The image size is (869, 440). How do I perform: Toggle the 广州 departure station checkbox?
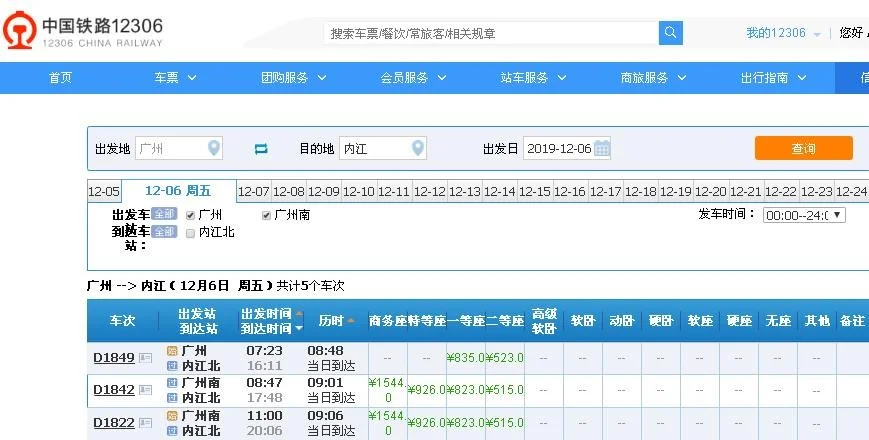(x=190, y=216)
